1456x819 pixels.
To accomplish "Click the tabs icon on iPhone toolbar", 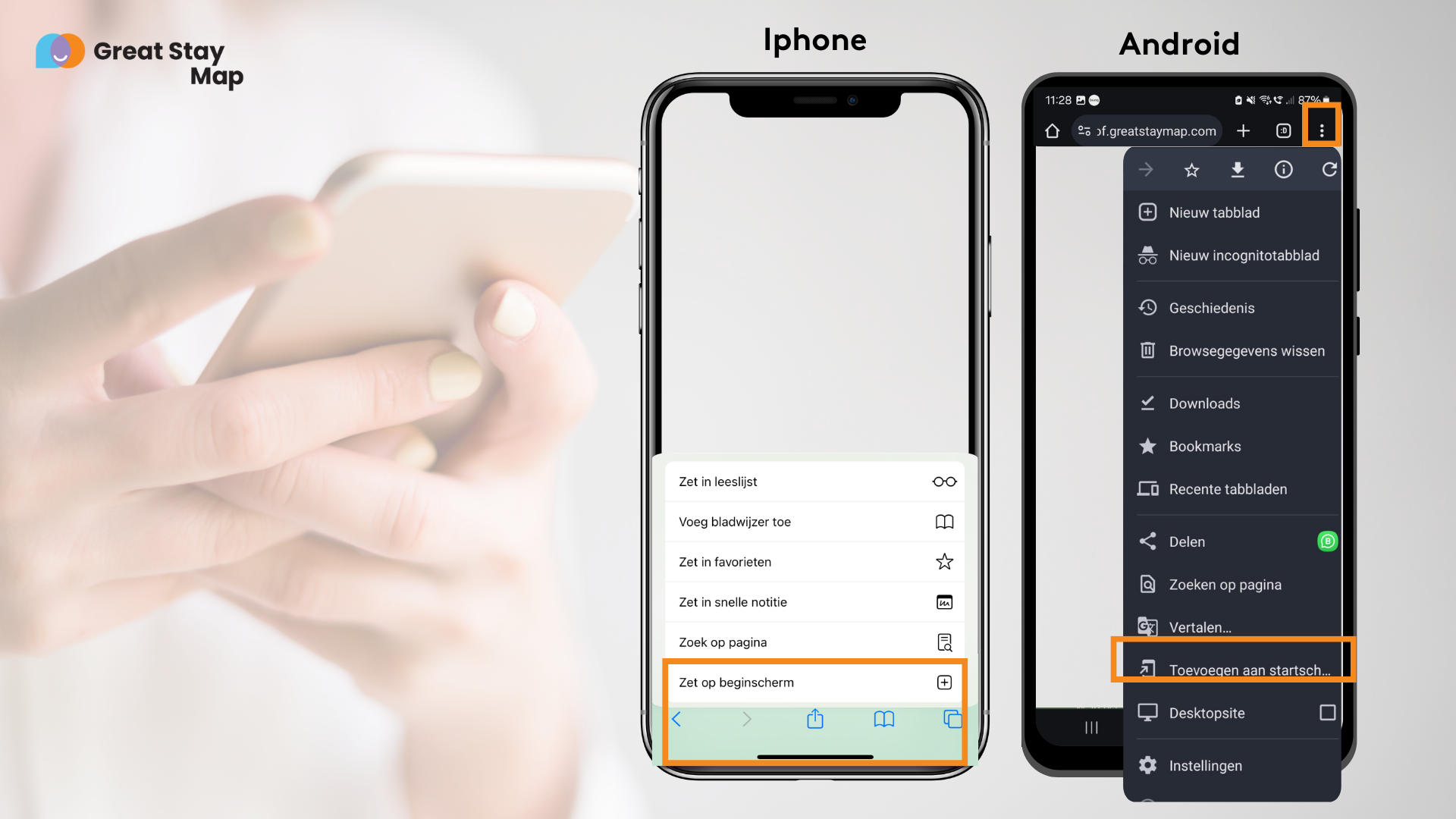I will tap(951, 718).
